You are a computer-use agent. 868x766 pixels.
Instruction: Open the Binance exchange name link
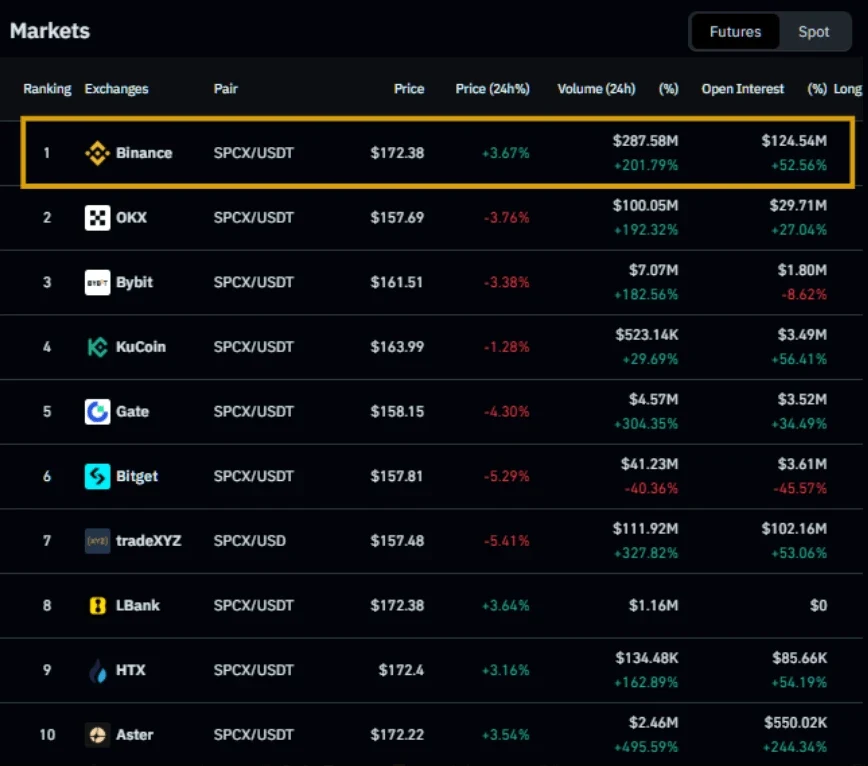pyautogui.click(x=144, y=153)
